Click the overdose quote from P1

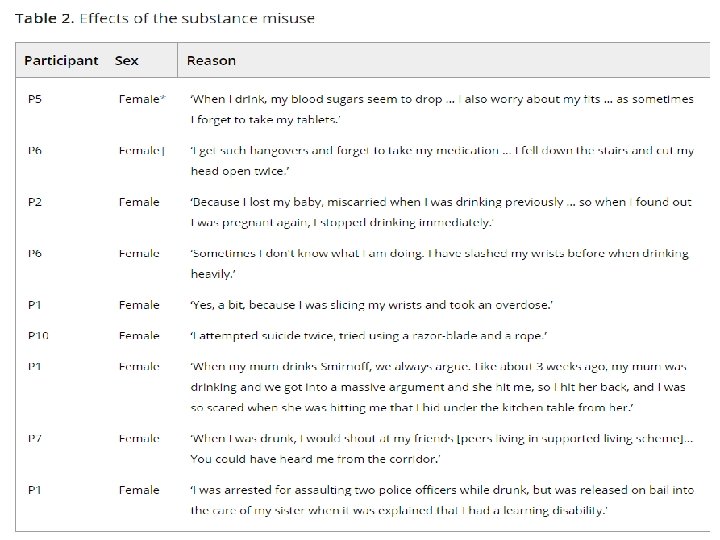[x=372, y=305]
